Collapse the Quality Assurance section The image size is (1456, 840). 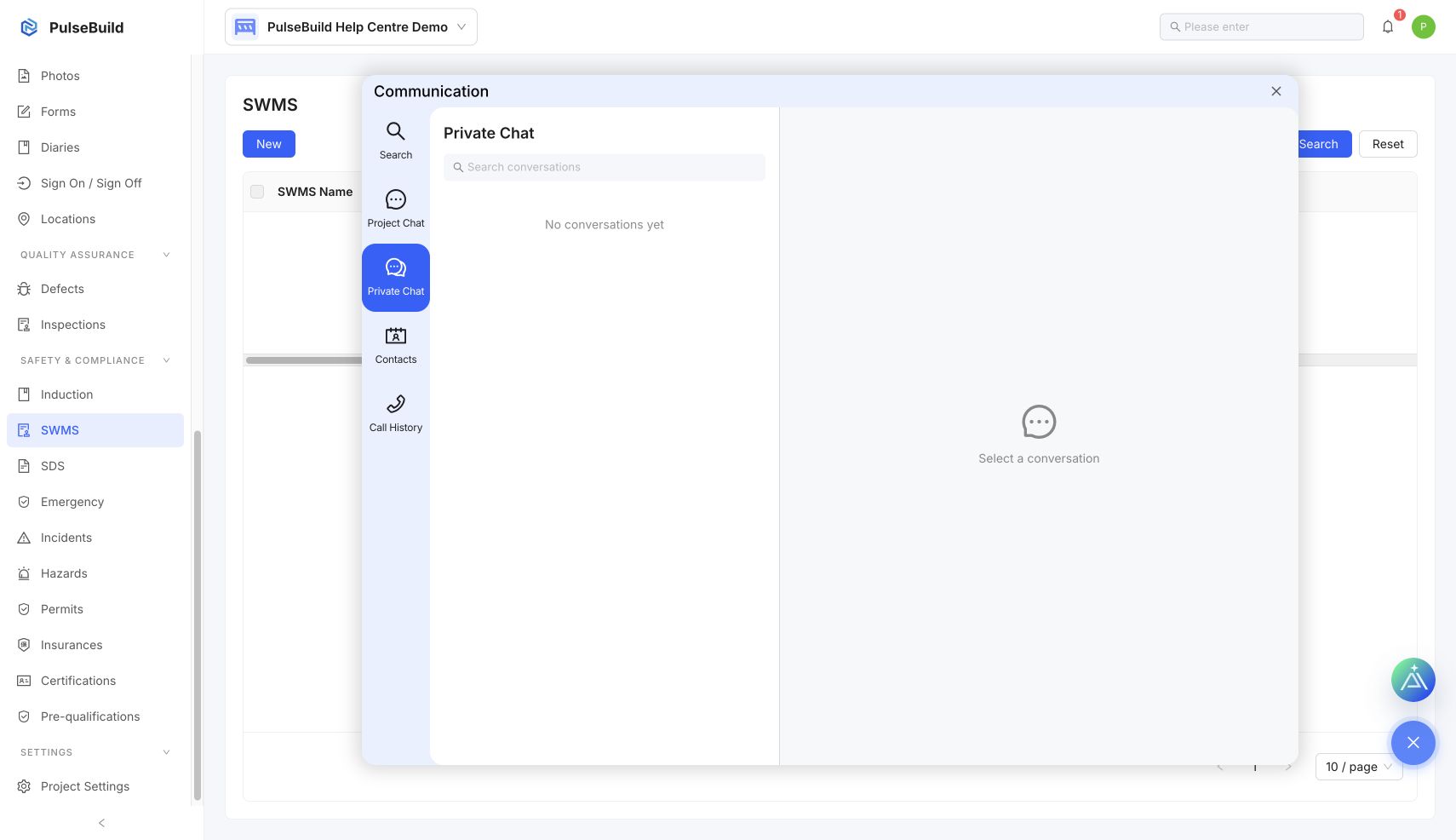(95, 255)
